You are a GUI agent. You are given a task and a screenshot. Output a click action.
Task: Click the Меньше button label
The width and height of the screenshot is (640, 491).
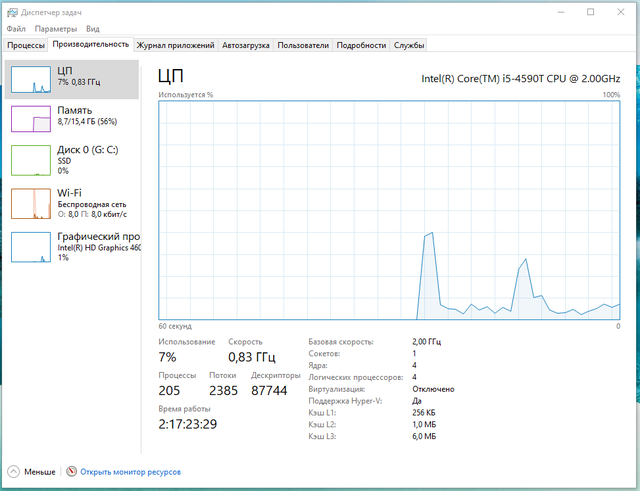pyautogui.click(x=40, y=471)
